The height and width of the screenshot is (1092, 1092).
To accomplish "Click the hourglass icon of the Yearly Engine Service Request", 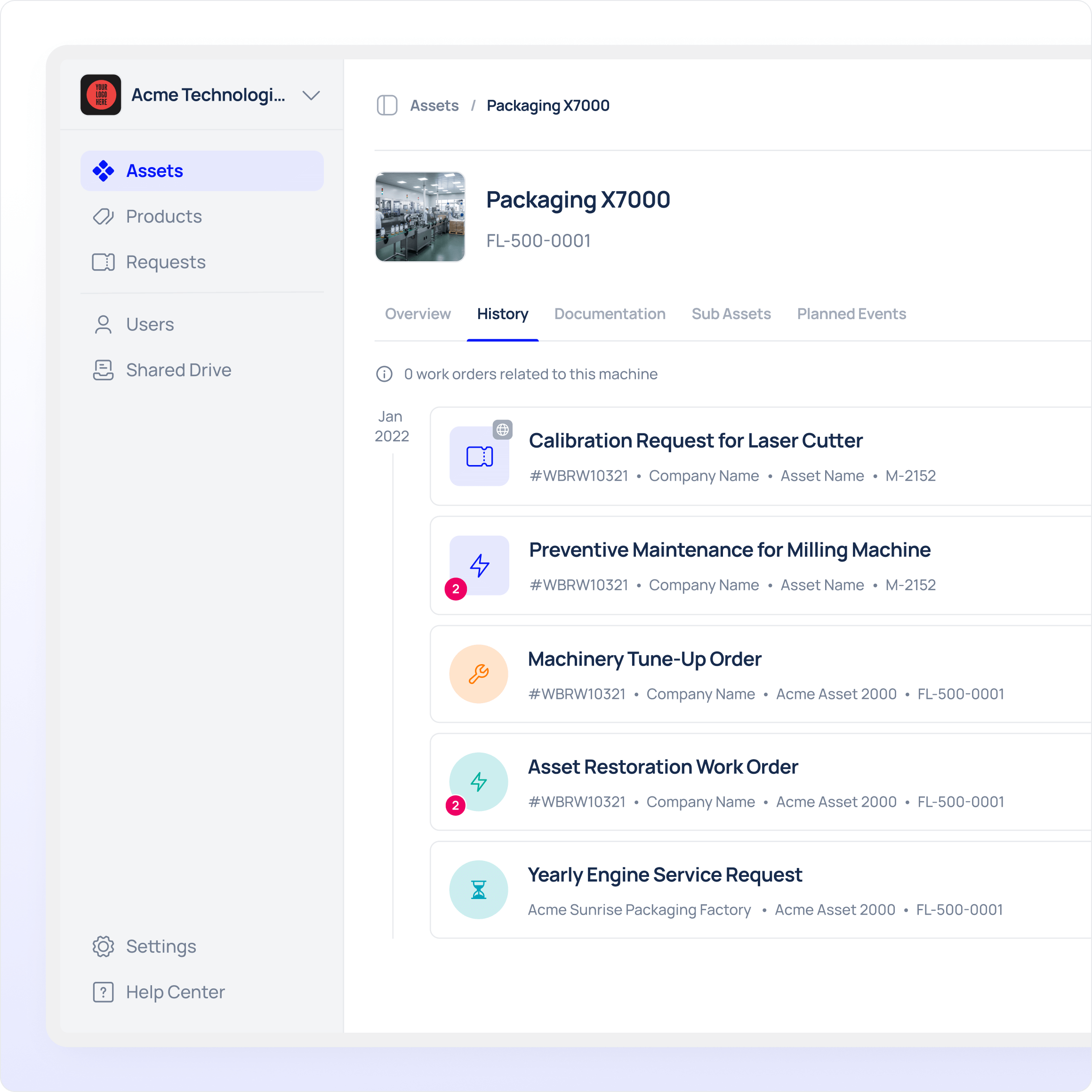I will coord(479,890).
